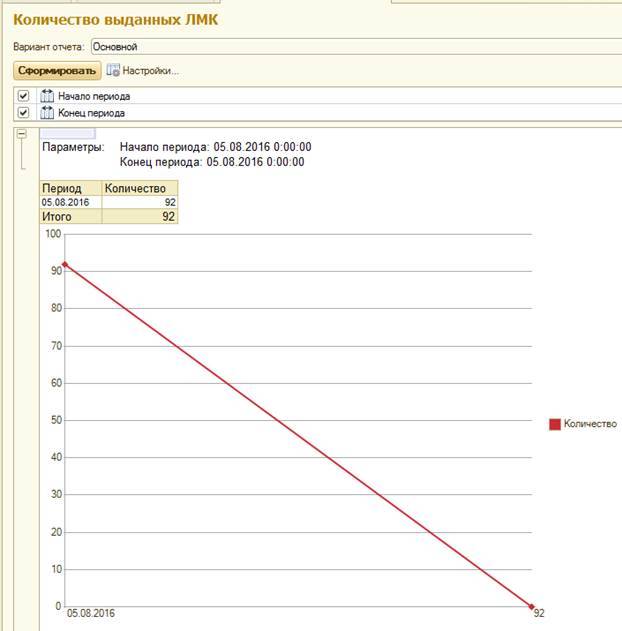This screenshot has height=631, width=622.
Task: Click the Начало периода parameter icon
Action: coord(47,96)
